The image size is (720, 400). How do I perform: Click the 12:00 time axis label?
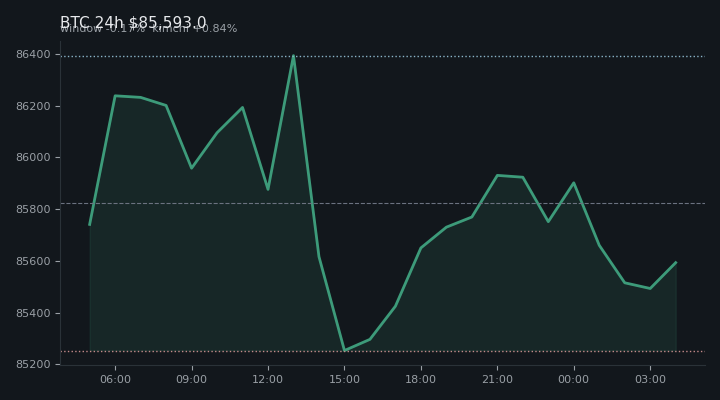[x=268, y=379]
